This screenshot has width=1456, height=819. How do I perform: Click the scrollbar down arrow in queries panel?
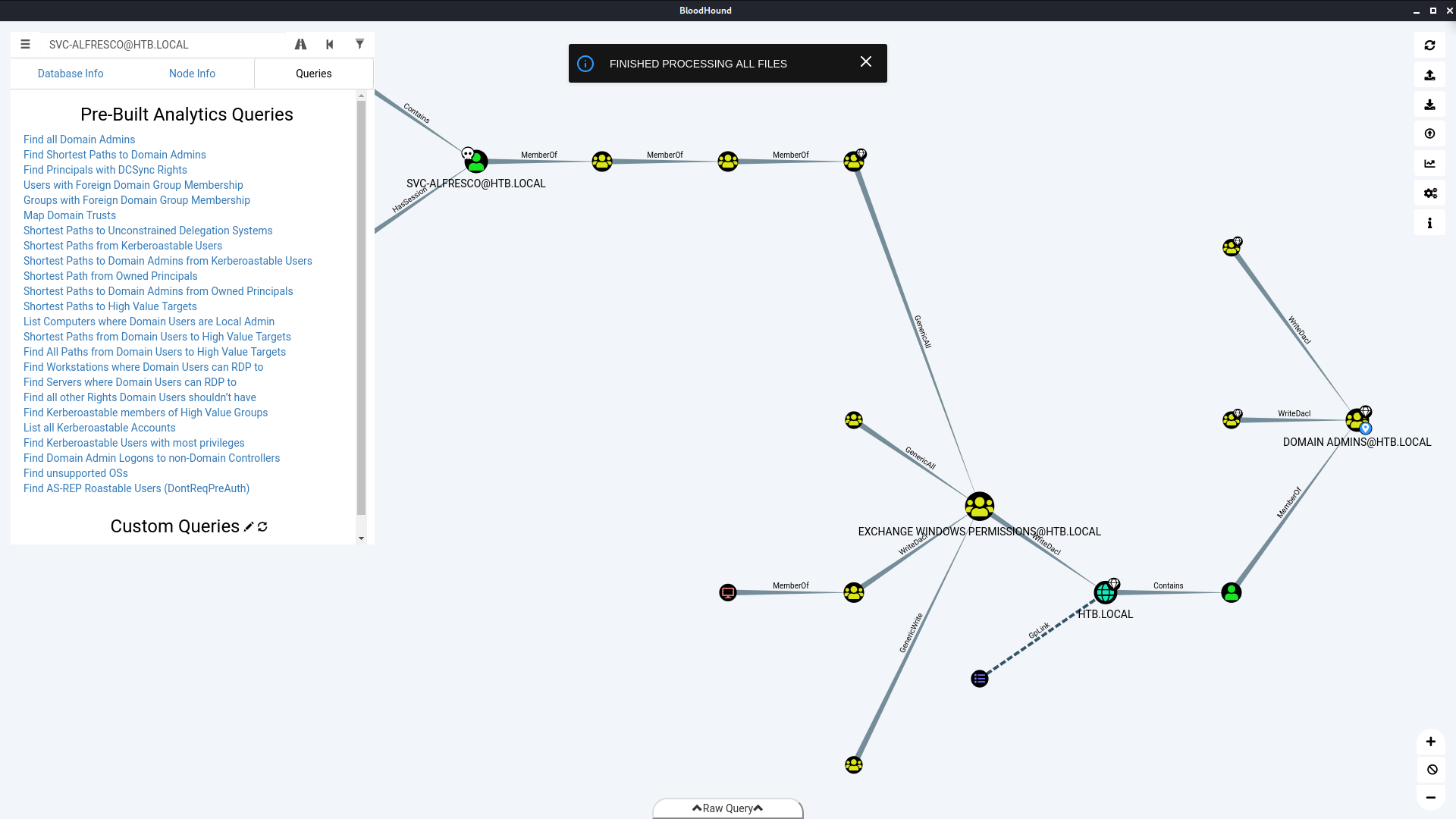point(361,538)
